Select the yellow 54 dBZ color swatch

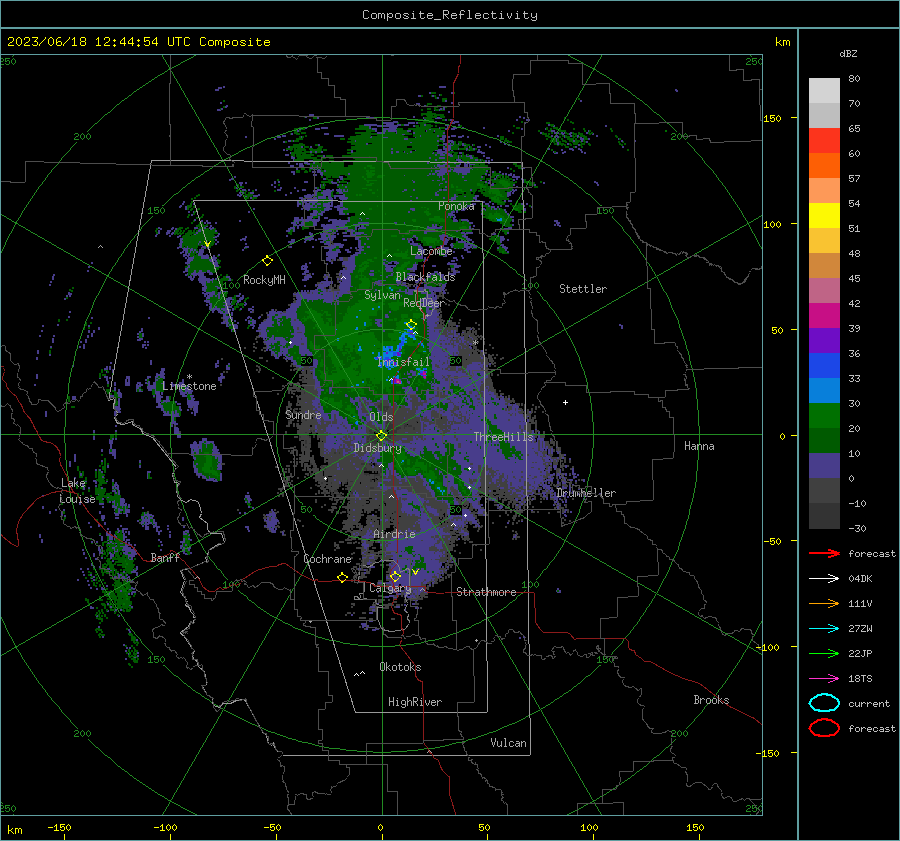pyautogui.click(x=824, y=215)
